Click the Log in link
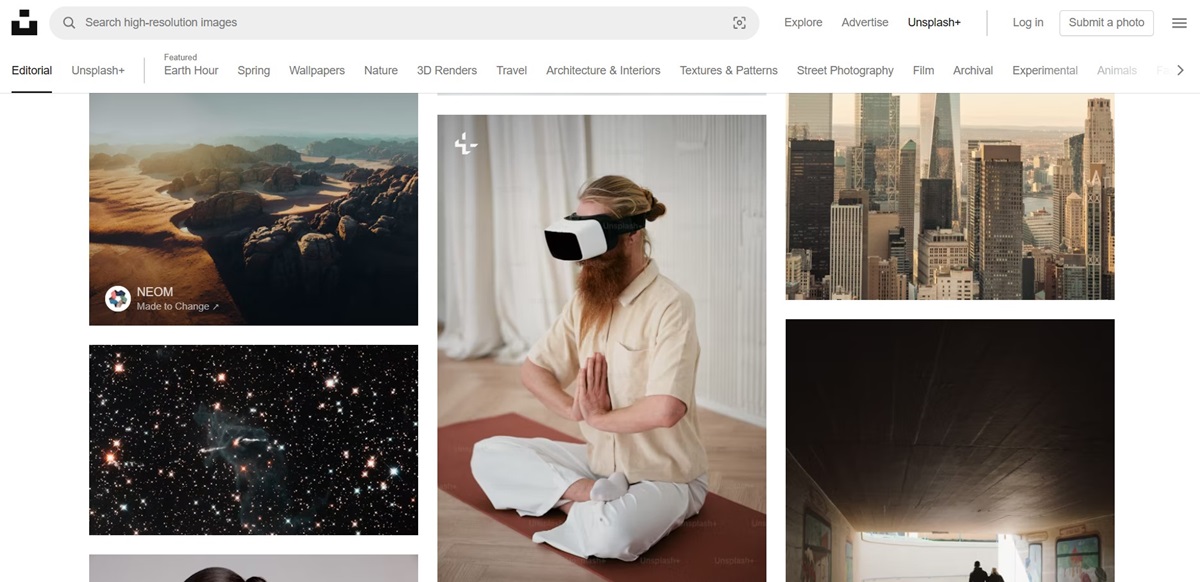 1027,22
